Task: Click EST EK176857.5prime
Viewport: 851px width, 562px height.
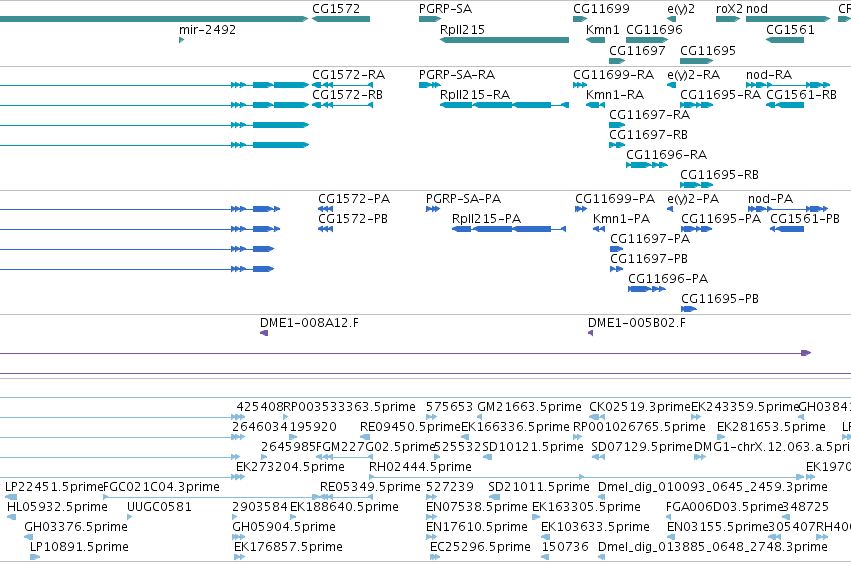Action: (x=288, y=547)
